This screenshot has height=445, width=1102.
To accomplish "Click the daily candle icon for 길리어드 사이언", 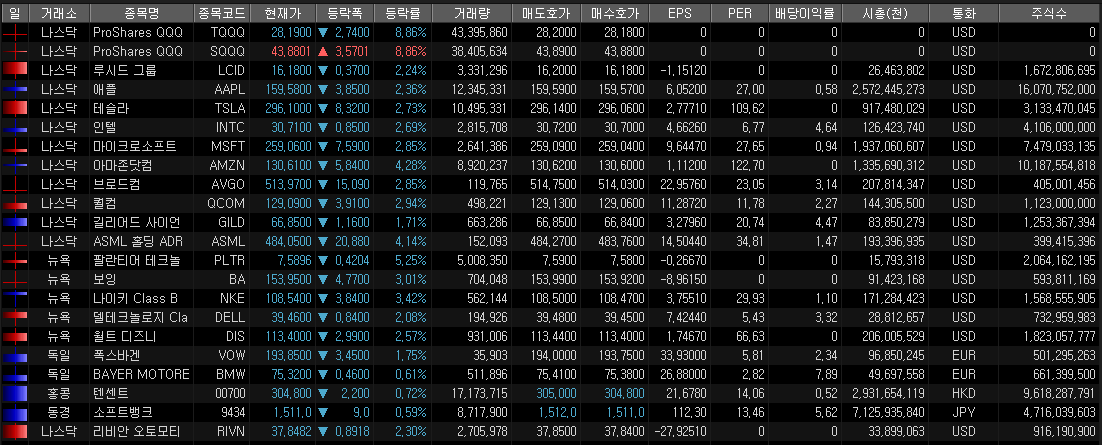I will coord(14,222).
